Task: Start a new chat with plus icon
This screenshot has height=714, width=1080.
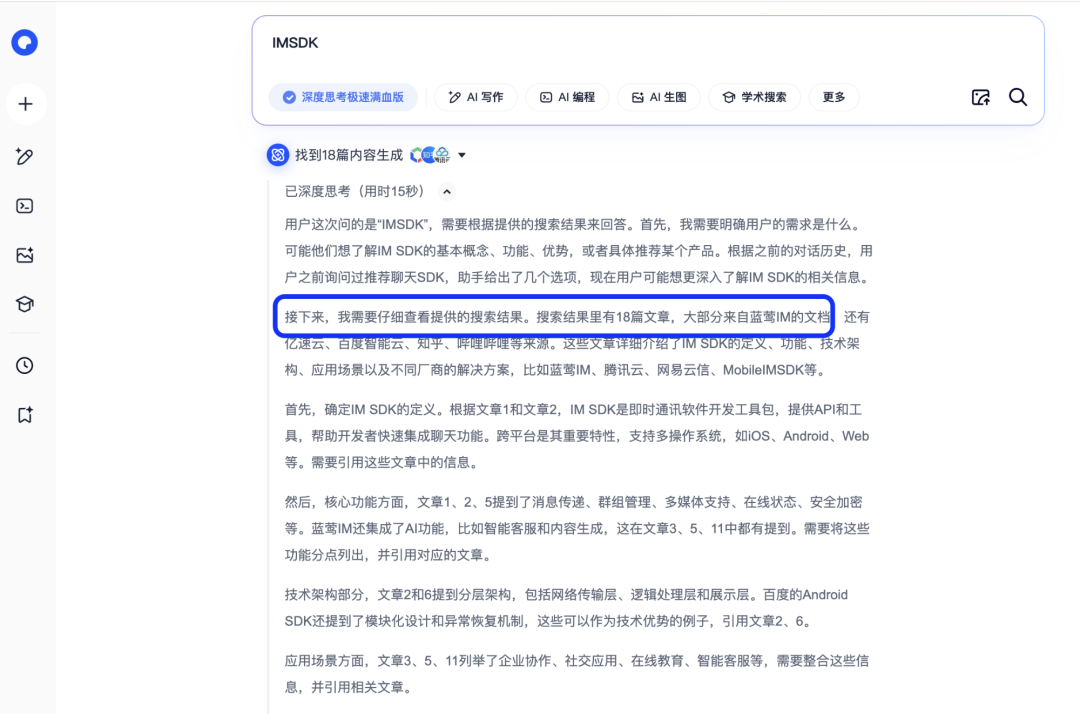Action: click(25, 104)
